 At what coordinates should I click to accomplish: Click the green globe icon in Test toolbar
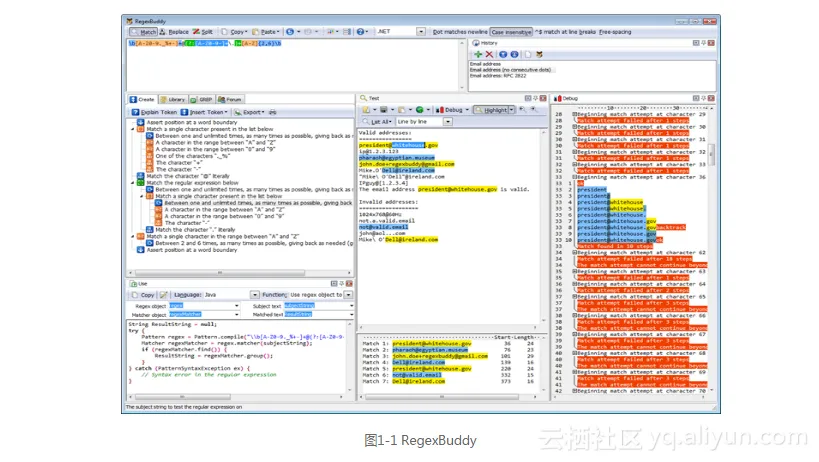coord(419,110)
